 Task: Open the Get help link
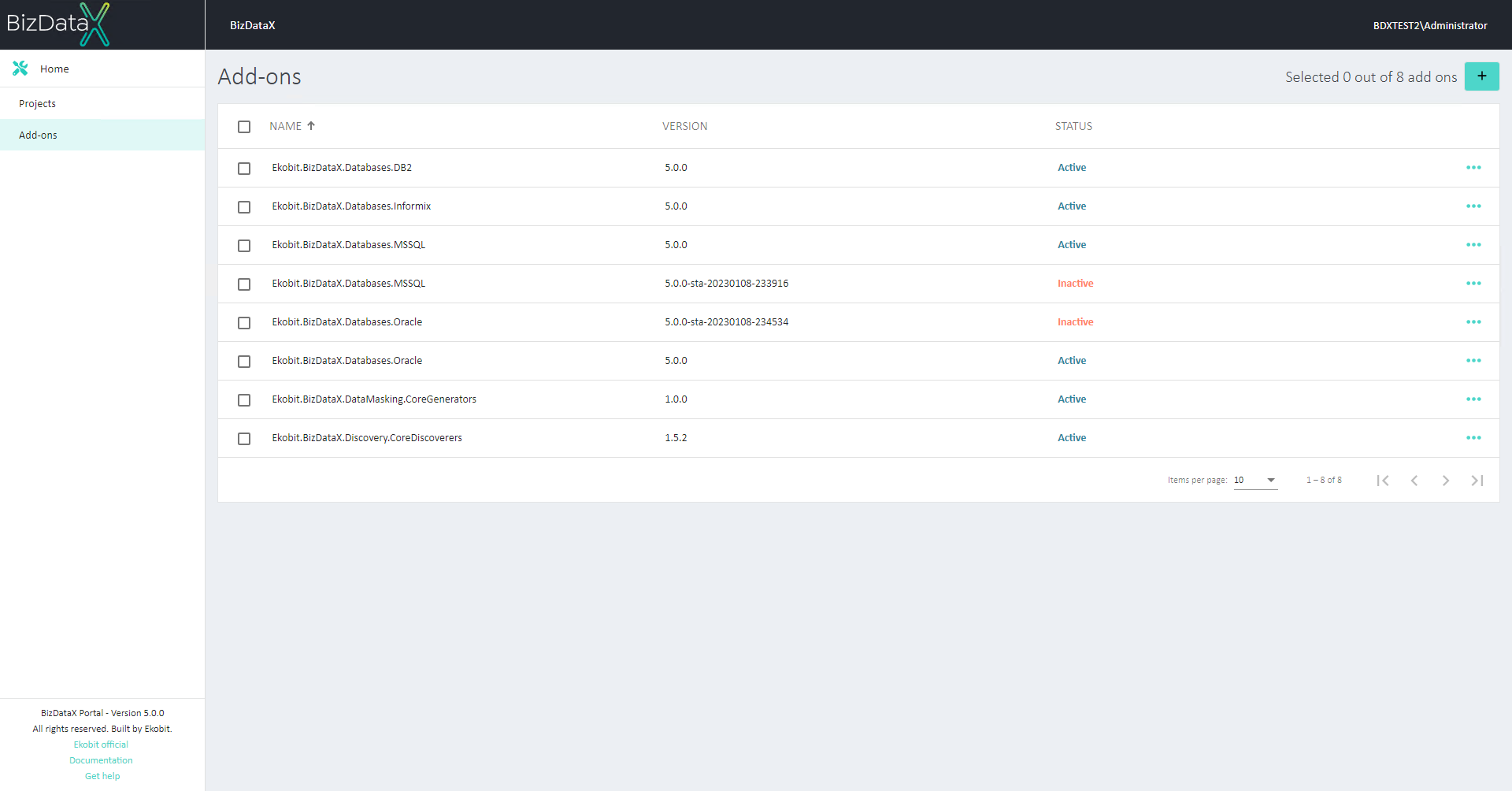[x=102, y=776]
